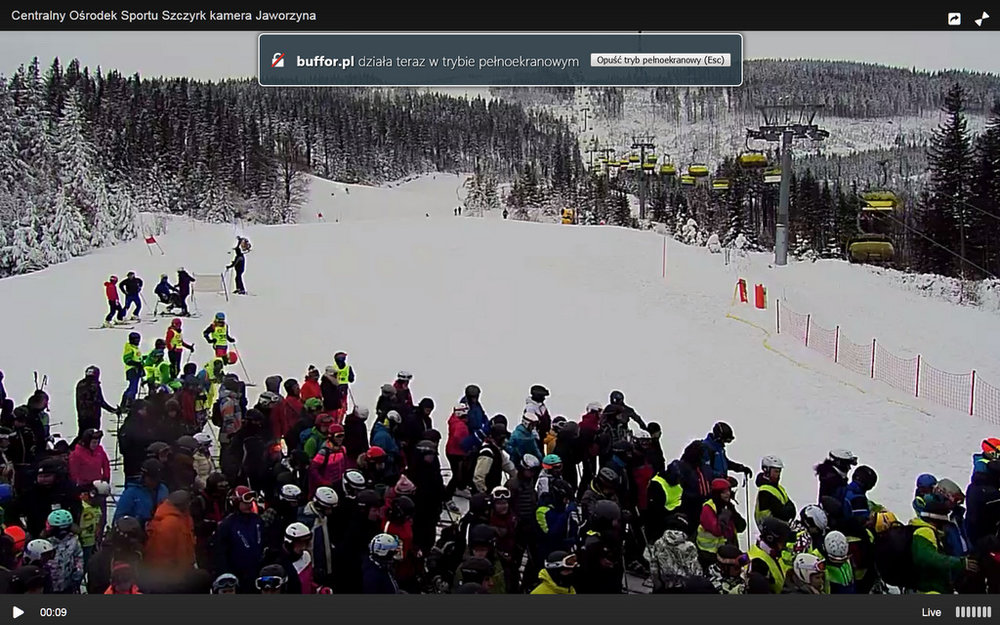The height and width of the screenshot is (625, 1000).
Task: Click the ski slope video frame
Action: point(500,312)
